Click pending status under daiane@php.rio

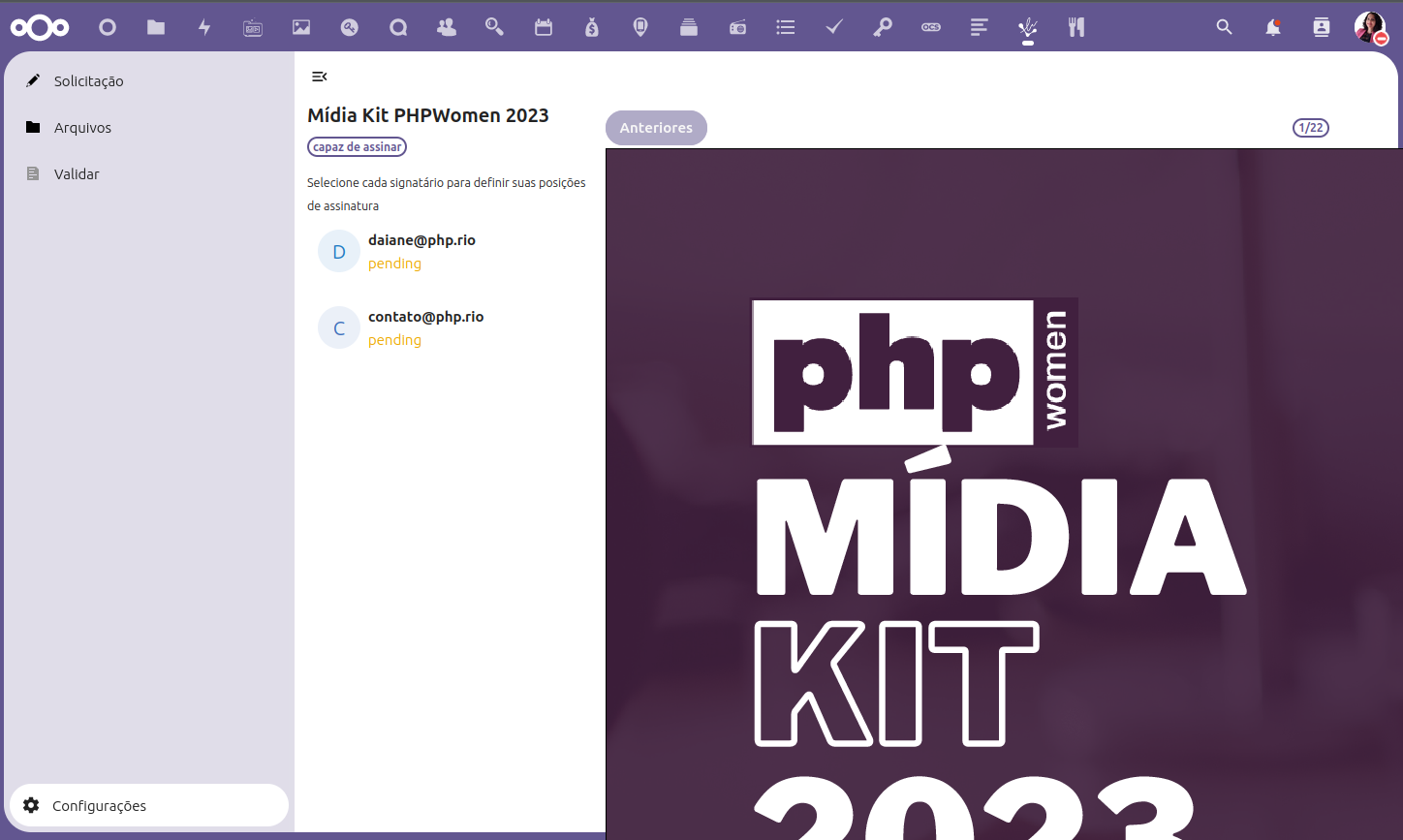(x=394, y=264)
